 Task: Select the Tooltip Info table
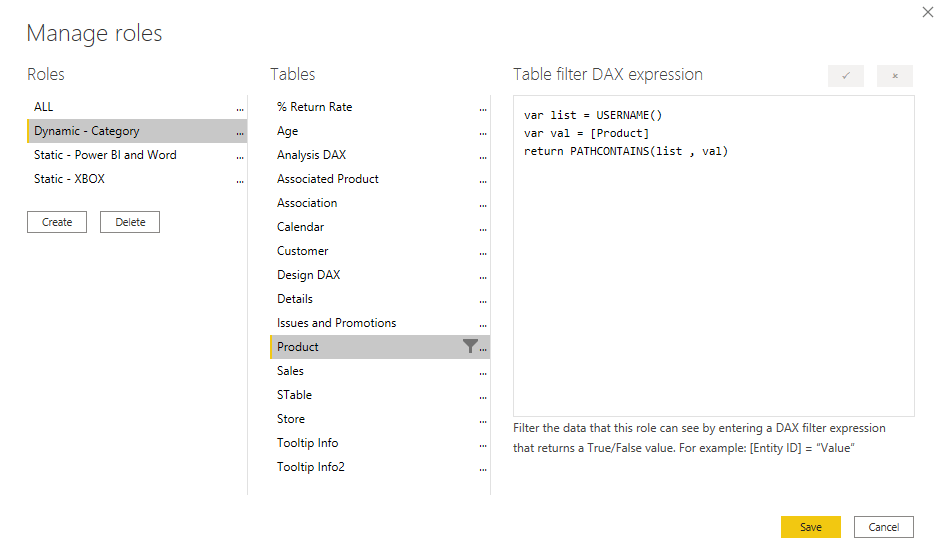point(380,442)
